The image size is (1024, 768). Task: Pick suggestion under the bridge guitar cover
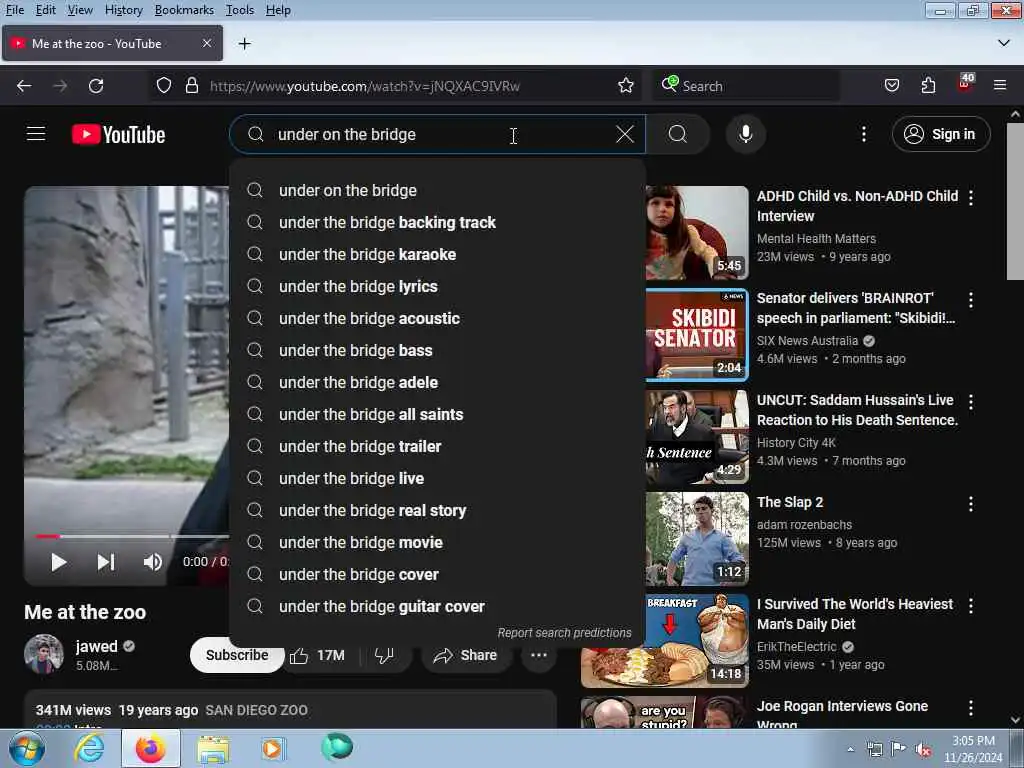point(437,607)
